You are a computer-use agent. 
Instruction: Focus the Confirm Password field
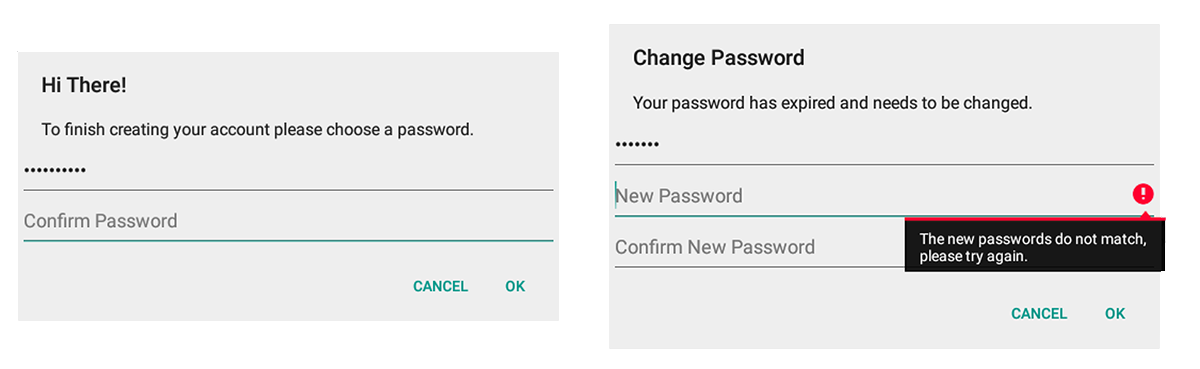point(288,221)
